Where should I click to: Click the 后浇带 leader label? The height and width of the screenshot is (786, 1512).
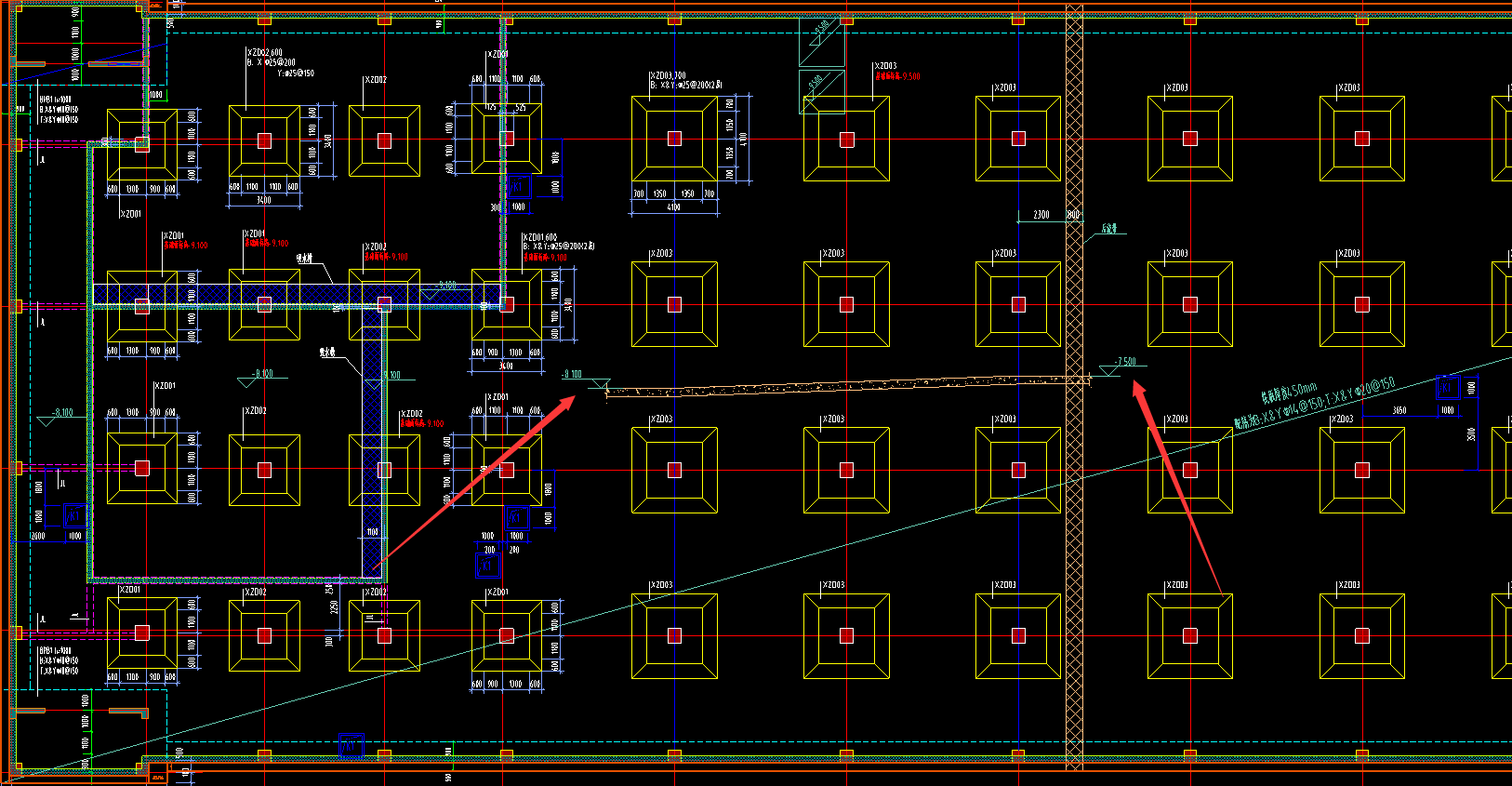click(1109, 228)
